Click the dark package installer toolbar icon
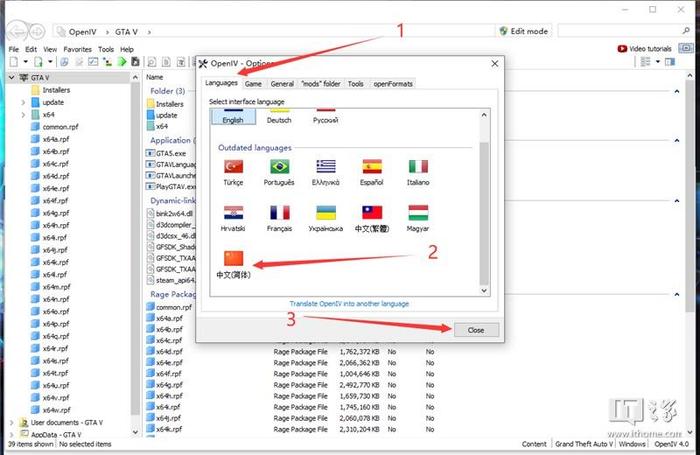 [x=135, y=62]
